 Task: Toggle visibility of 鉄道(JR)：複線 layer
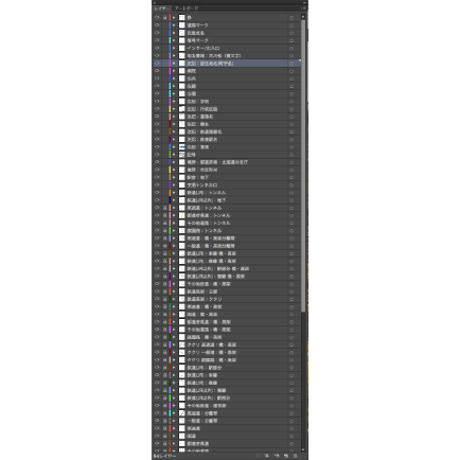pyautogui.click(x=157, y=383)
